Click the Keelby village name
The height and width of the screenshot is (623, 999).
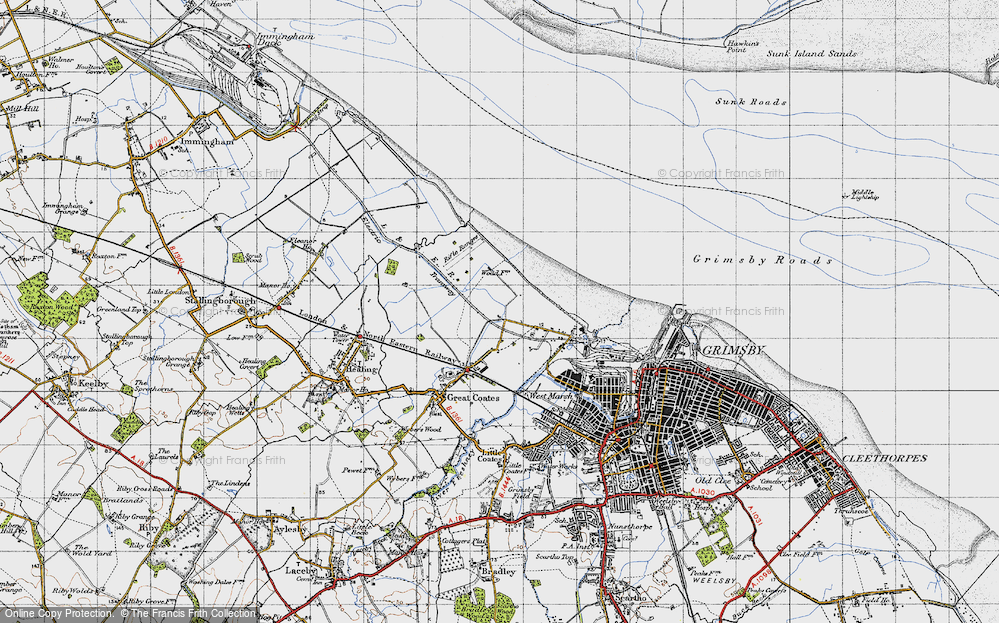coord(93,383)
